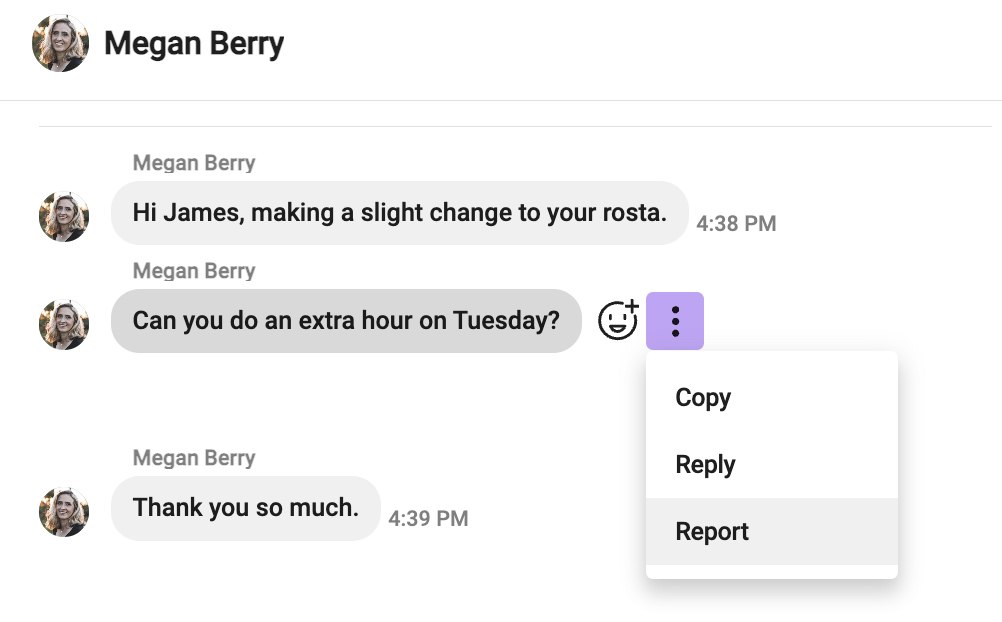The height and width of the screenshot is (622, 1002).
Task: Click sender name above the rosta message
Action: click(194, 163)
